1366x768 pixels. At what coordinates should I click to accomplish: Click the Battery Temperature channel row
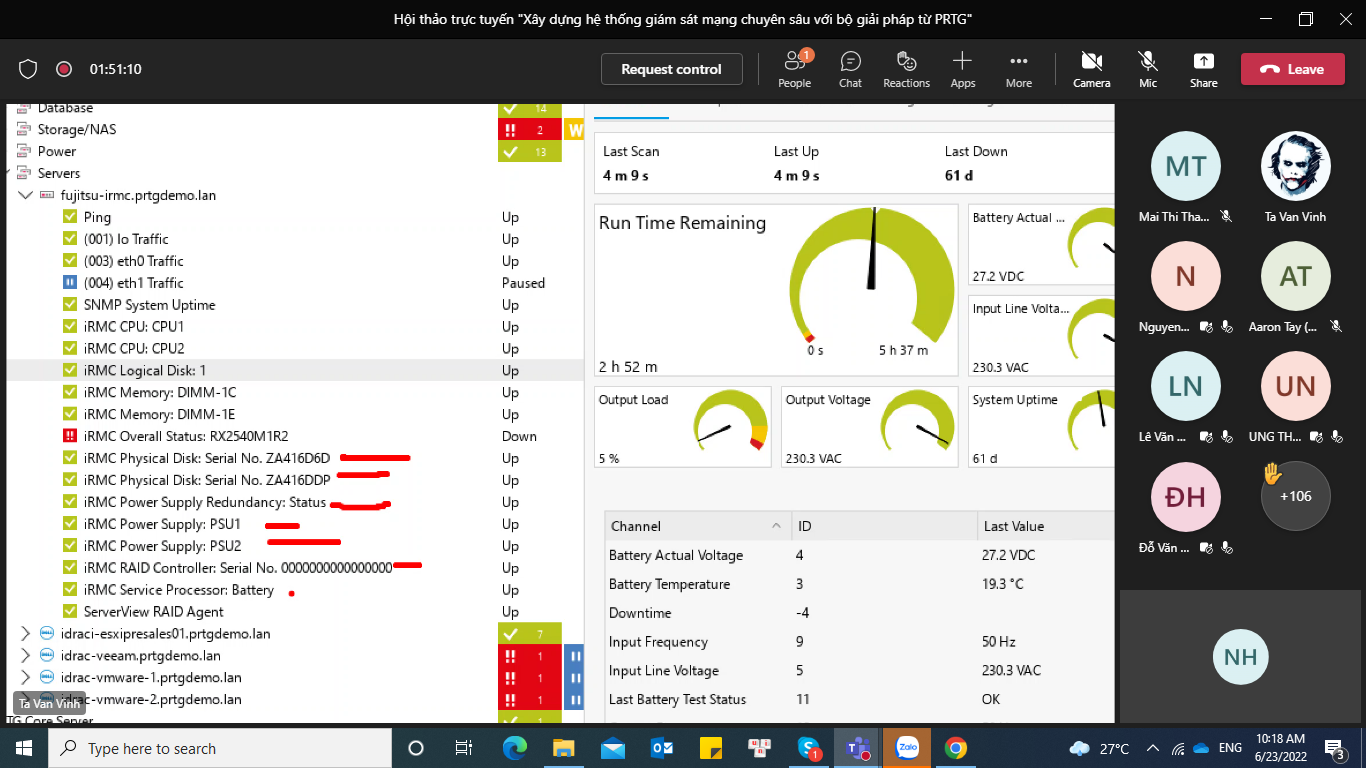click(x=860, y=584)
